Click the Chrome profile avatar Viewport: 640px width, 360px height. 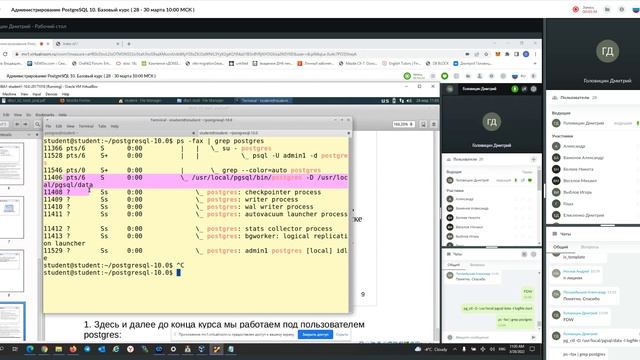click(526, 54)
